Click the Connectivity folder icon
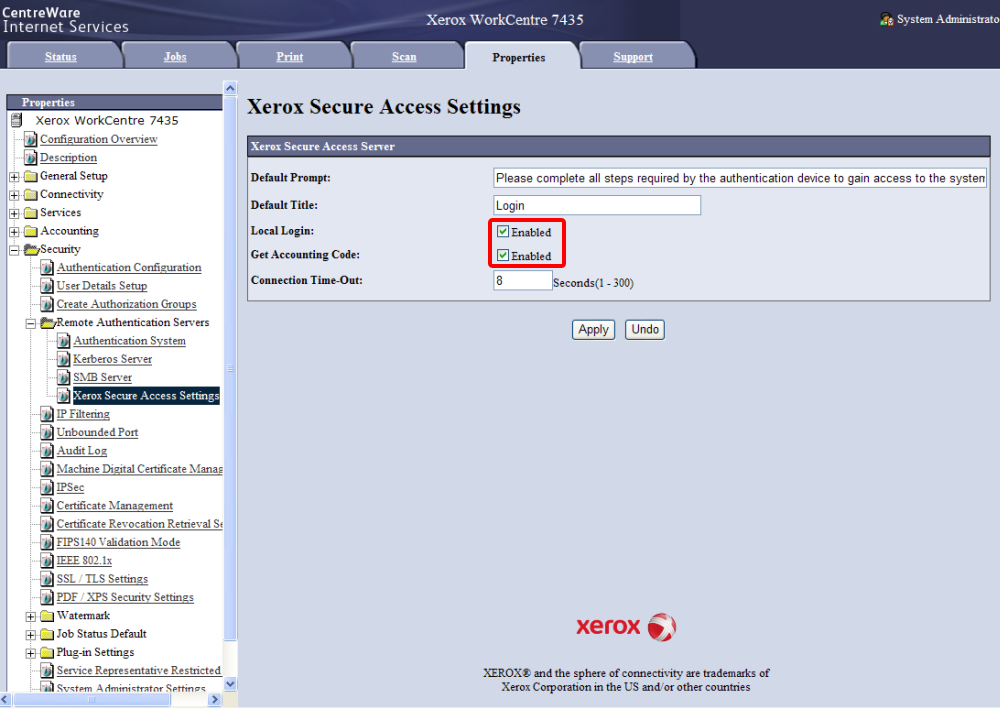 point(31,195)
